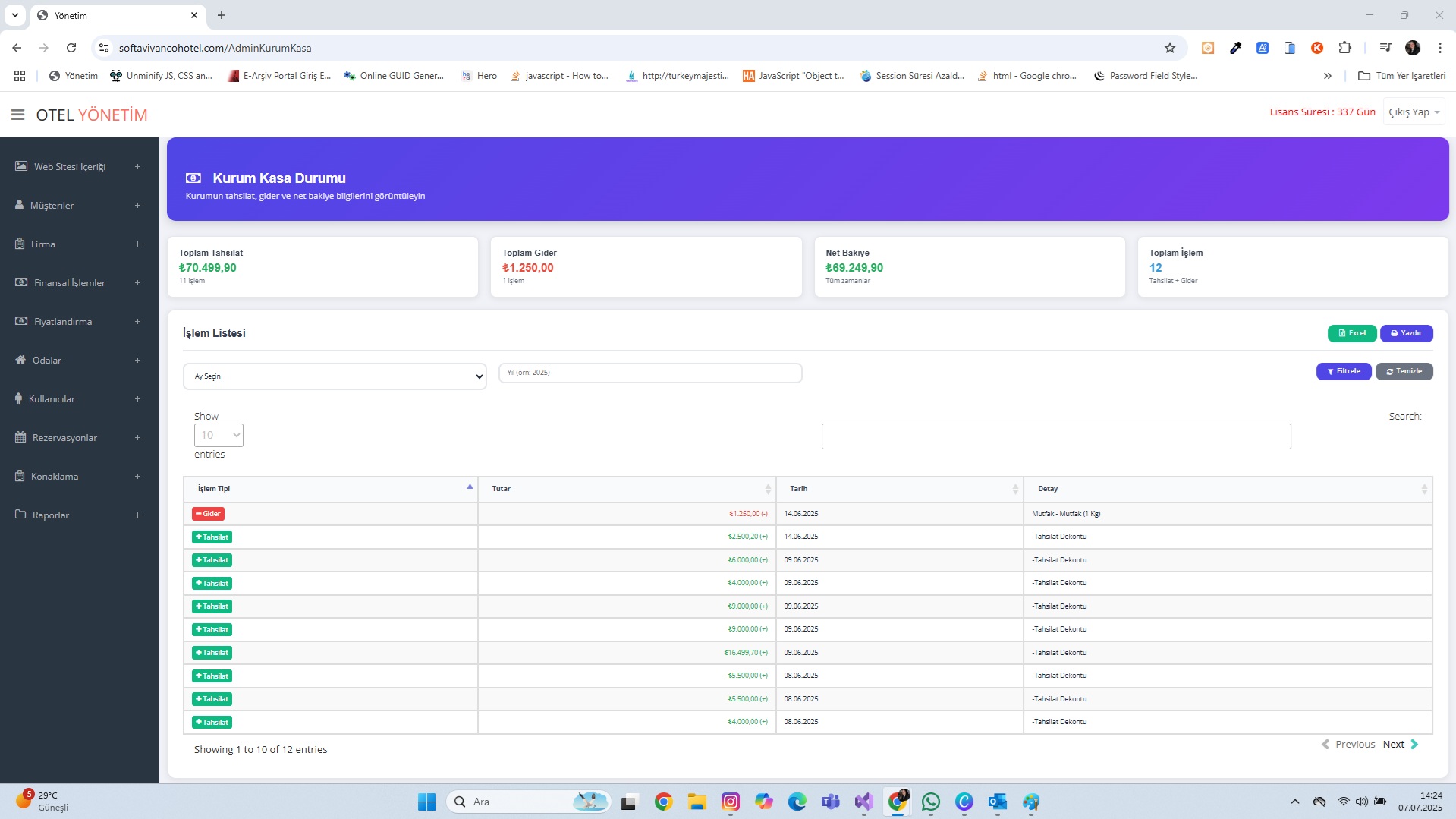Open Microsoft Teams from the taskbar

click(830, 802)
